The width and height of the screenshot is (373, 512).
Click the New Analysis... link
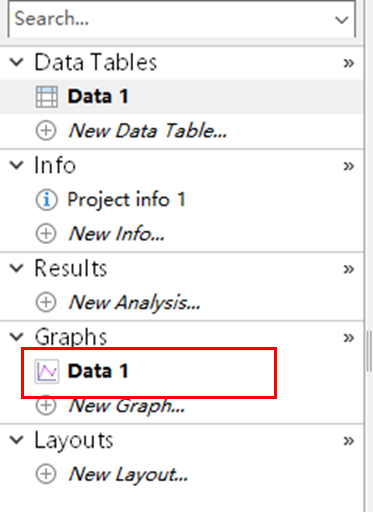point(134,303)
